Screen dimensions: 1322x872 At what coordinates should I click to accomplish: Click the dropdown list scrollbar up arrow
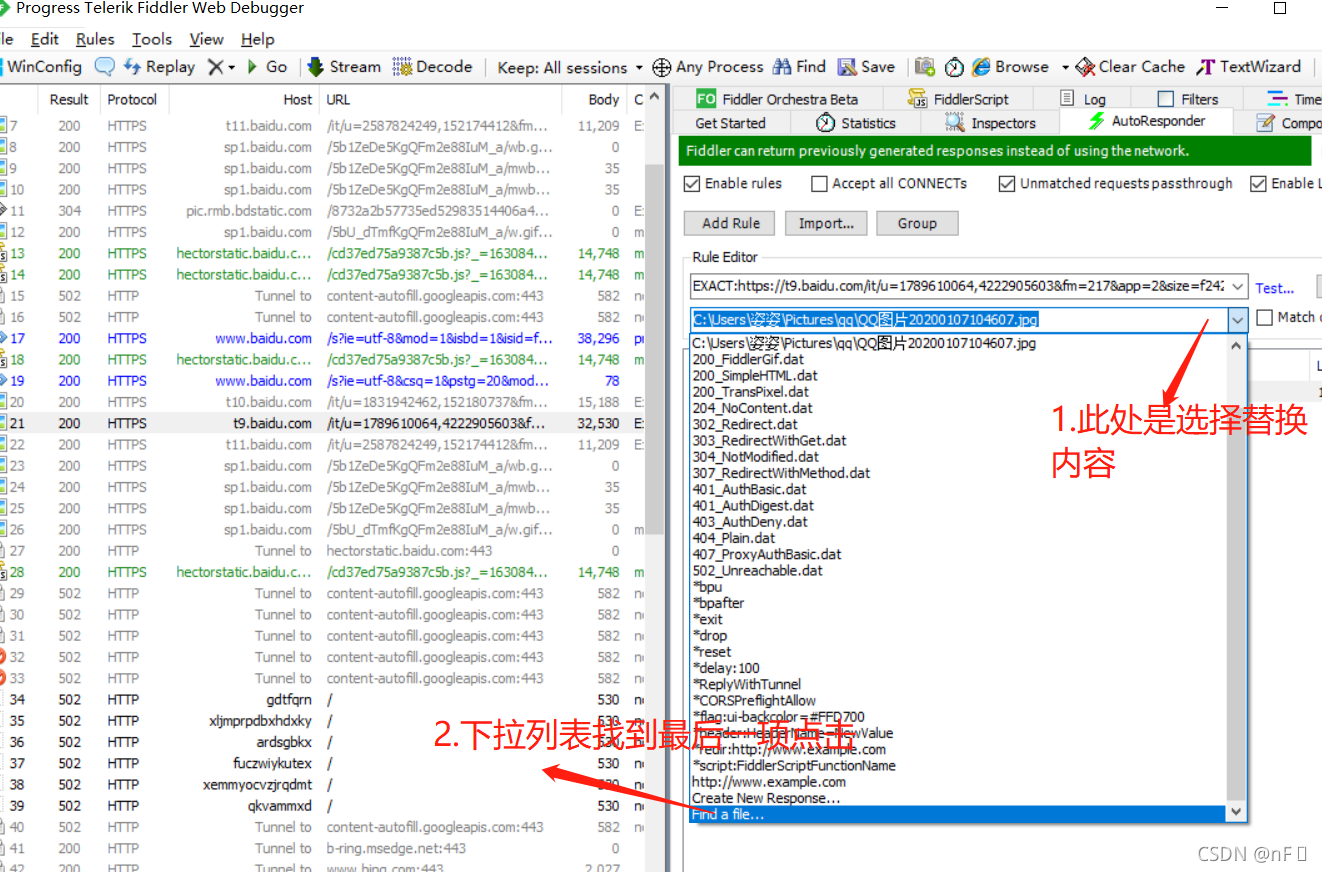[x=1237, y=344]
